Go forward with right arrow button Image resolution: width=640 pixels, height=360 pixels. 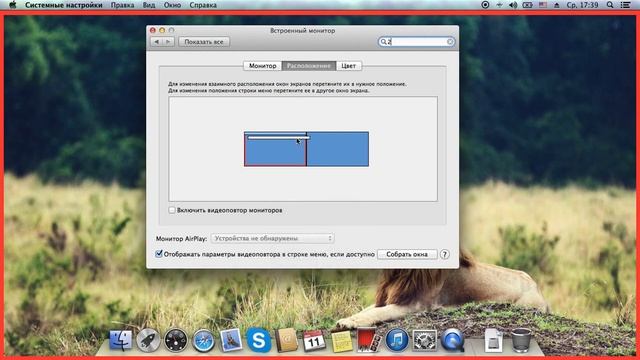point(168,42)
